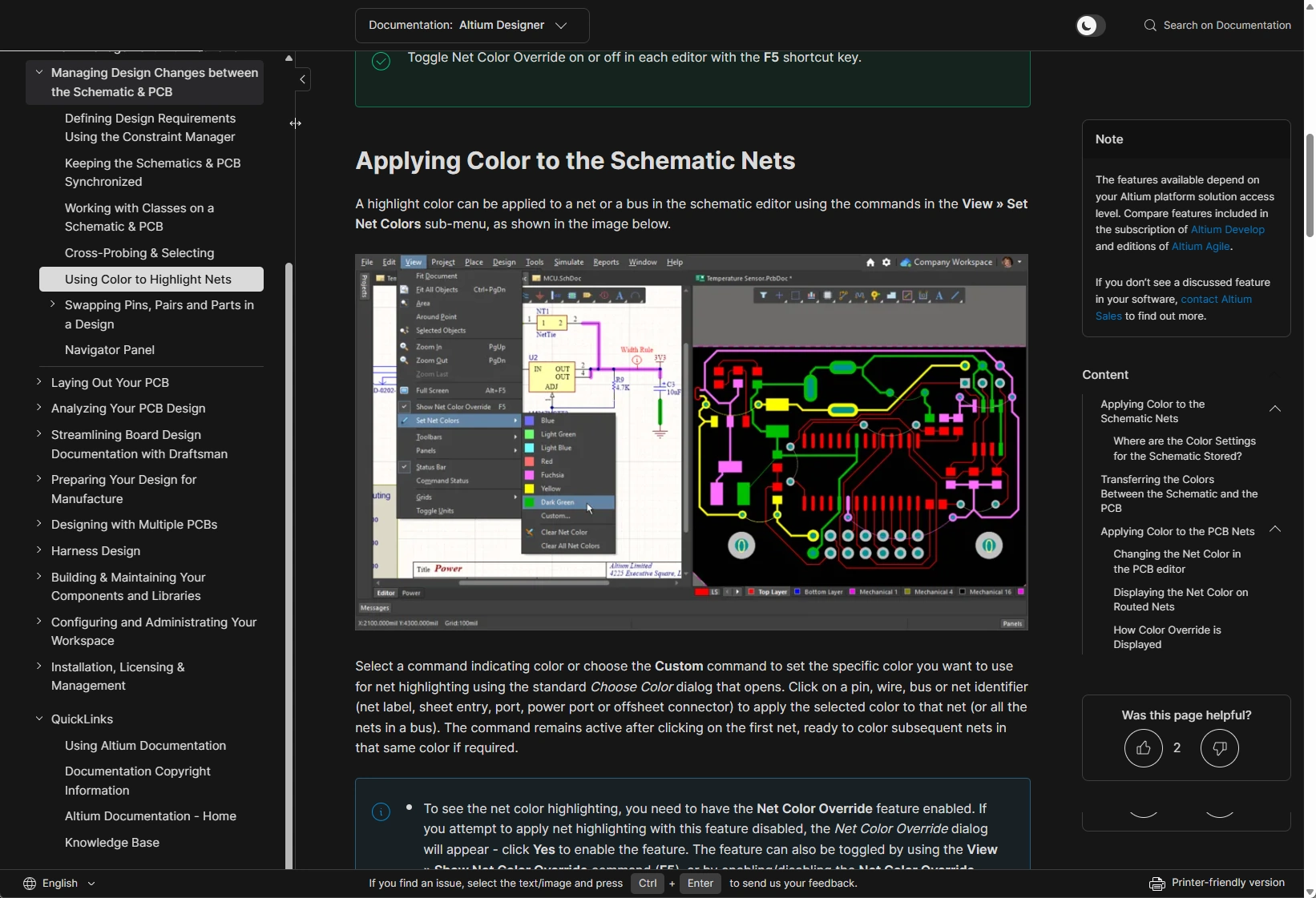The image size is (1316, 898).
Task: Open the Cross-Probing & Selecting page
Action: point(139,253)
